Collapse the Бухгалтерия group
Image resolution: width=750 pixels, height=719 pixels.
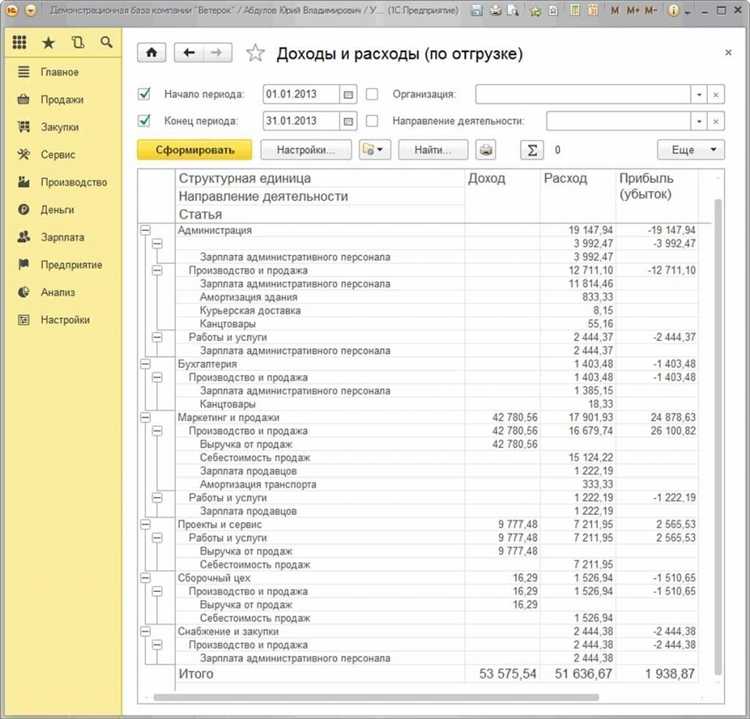(x=145, y=364)
